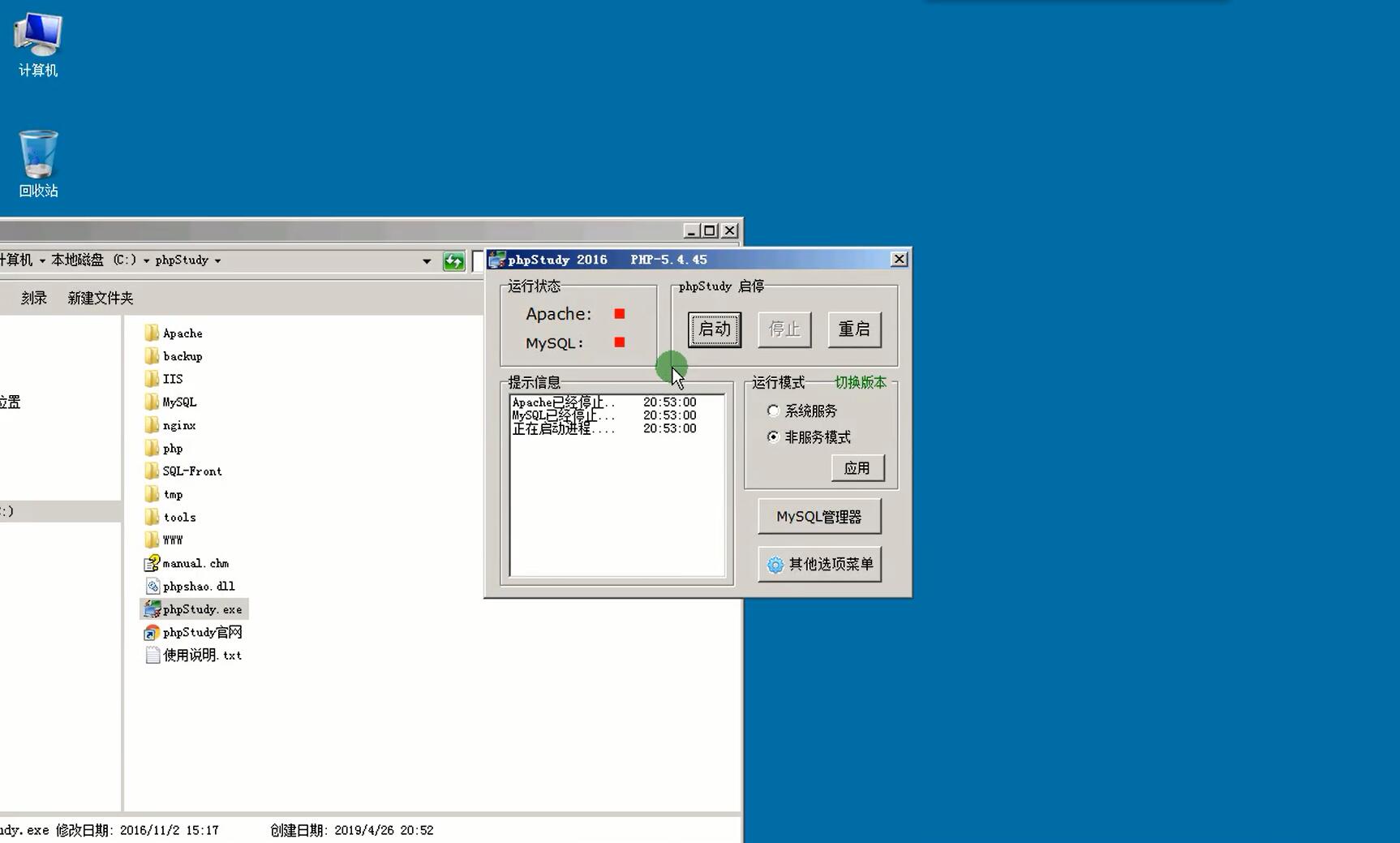Click the 修改日期 detail in Explorer status pane
This screenshot has height=843, width=1400.
pyautogui.click(x=137, y=830)
